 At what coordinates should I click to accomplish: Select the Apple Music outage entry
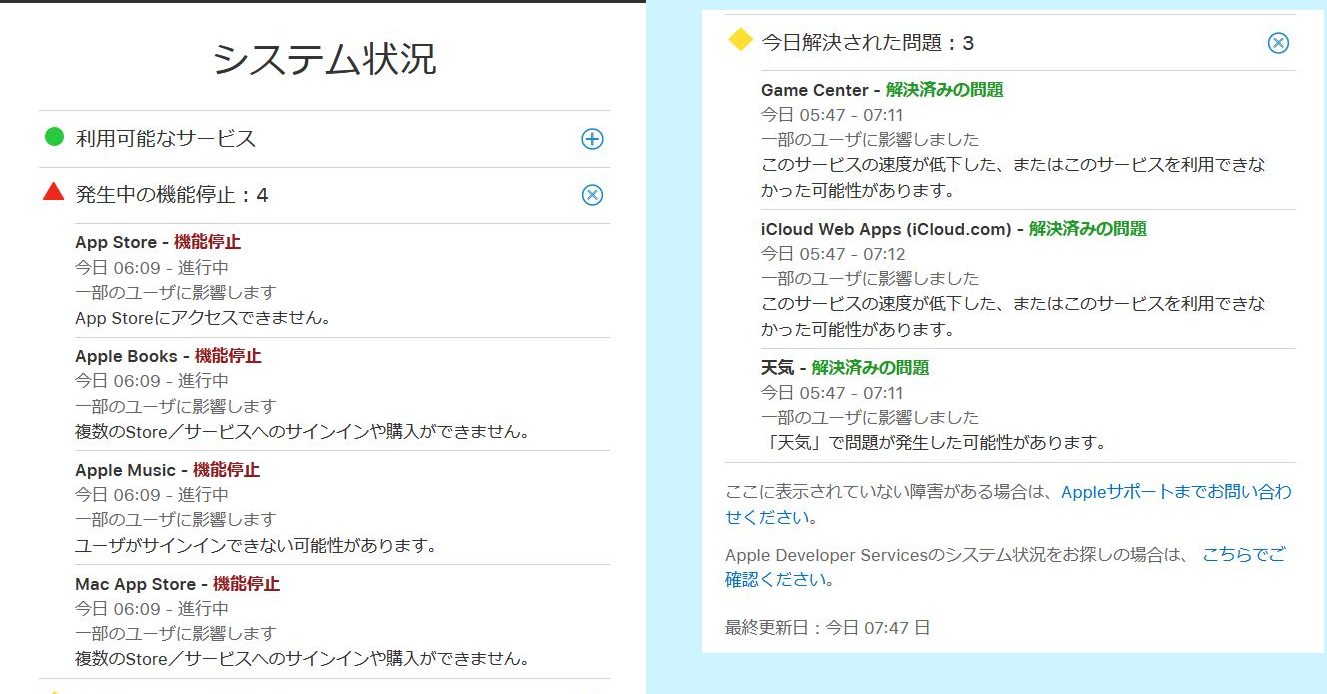[125, 470]
